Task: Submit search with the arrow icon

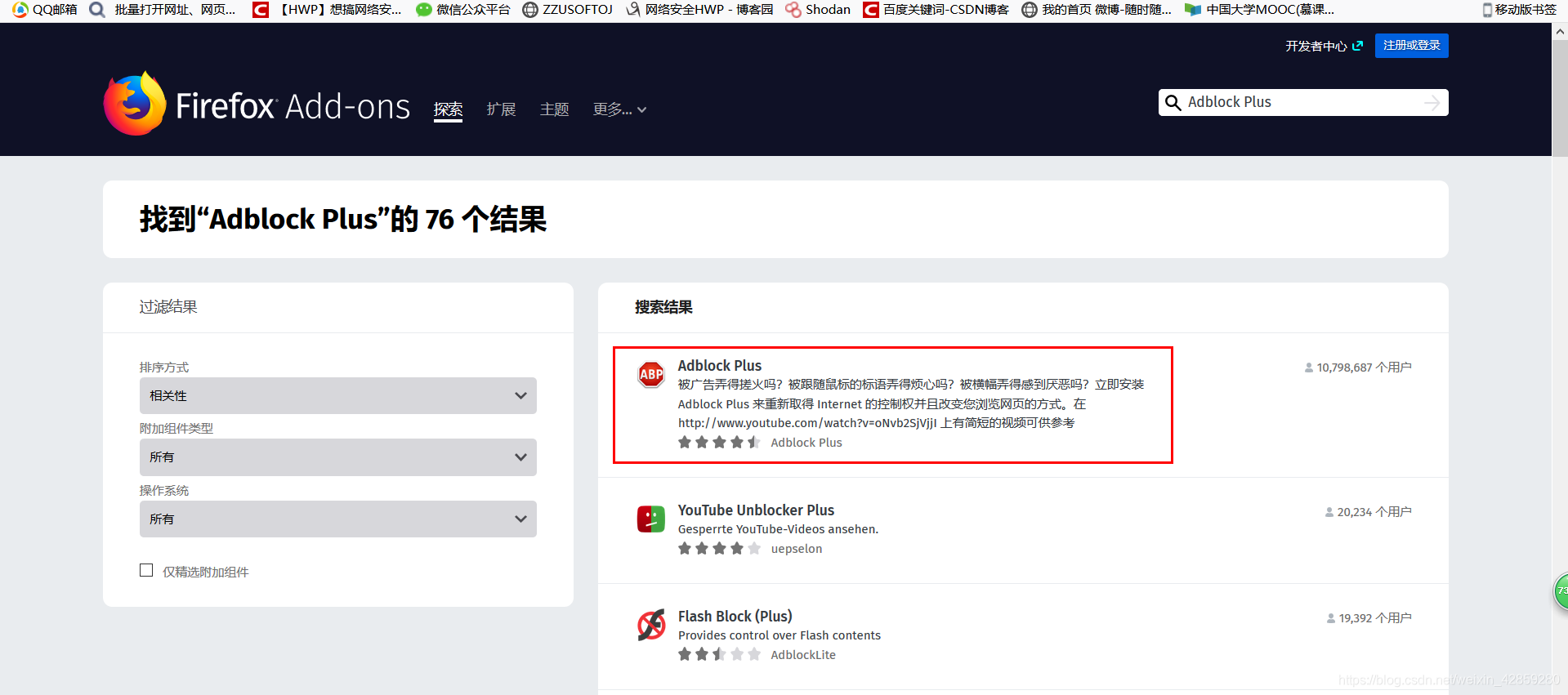Action: 1432,103
